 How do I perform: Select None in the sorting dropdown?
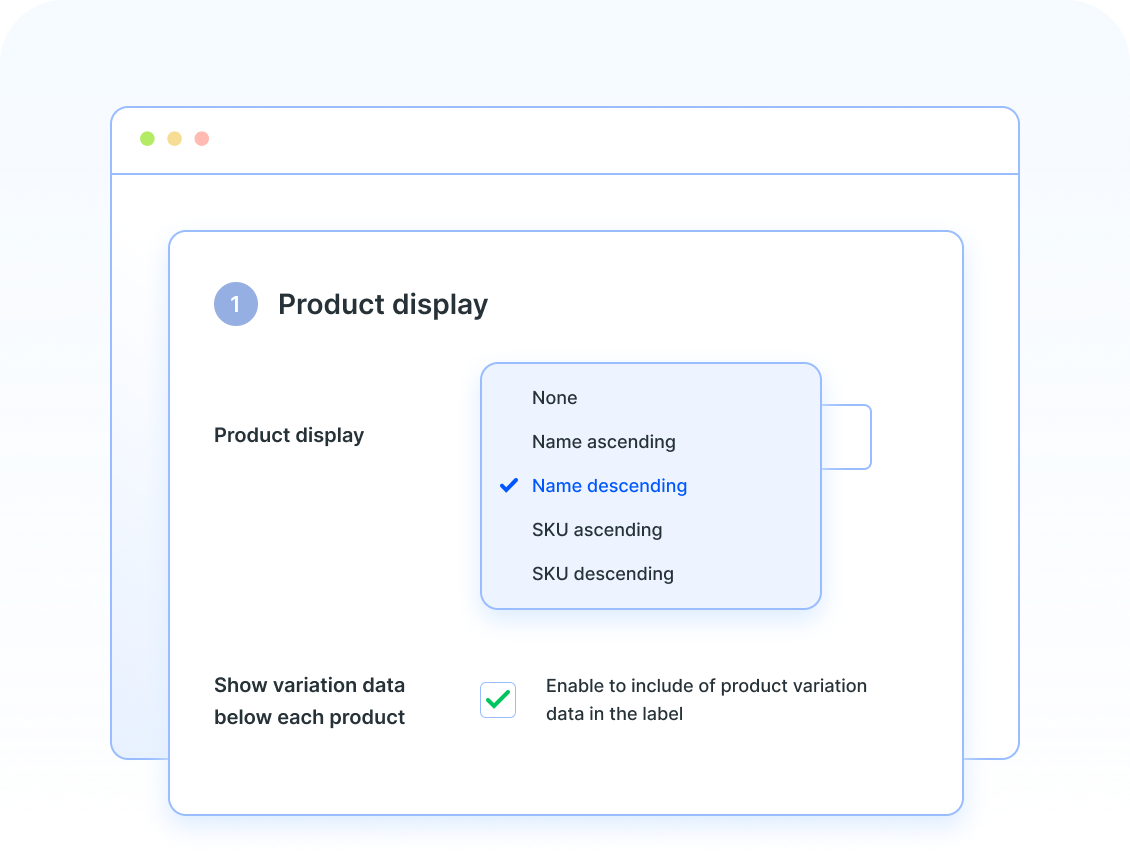point(554,398)
